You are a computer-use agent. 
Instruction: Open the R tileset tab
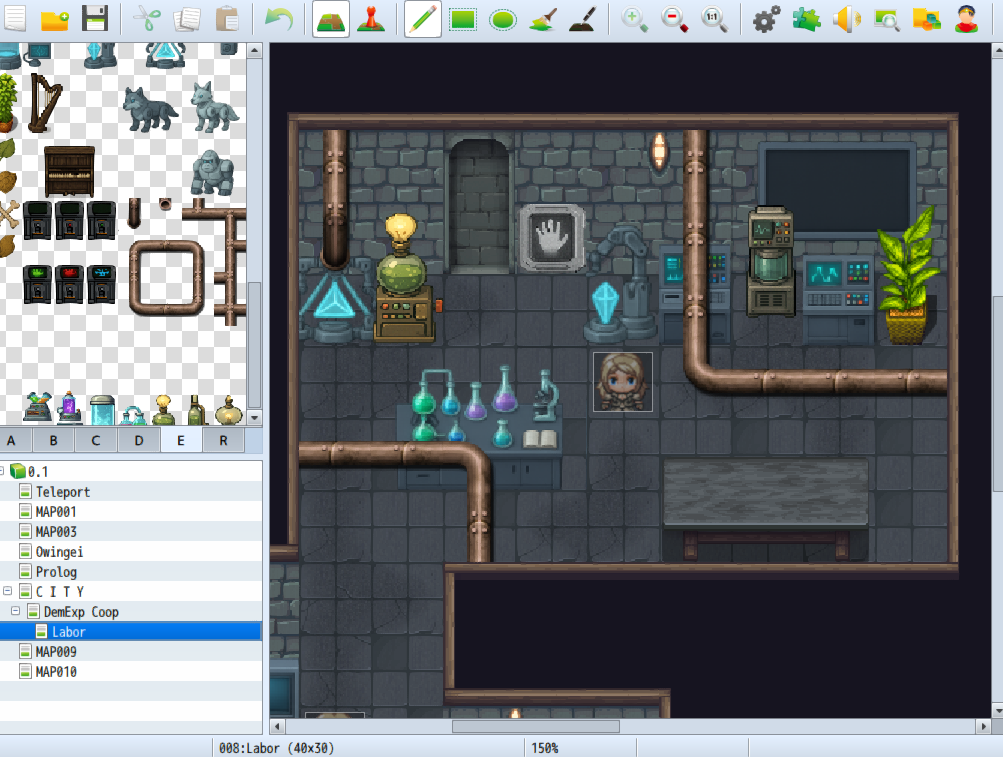(223, 440)
